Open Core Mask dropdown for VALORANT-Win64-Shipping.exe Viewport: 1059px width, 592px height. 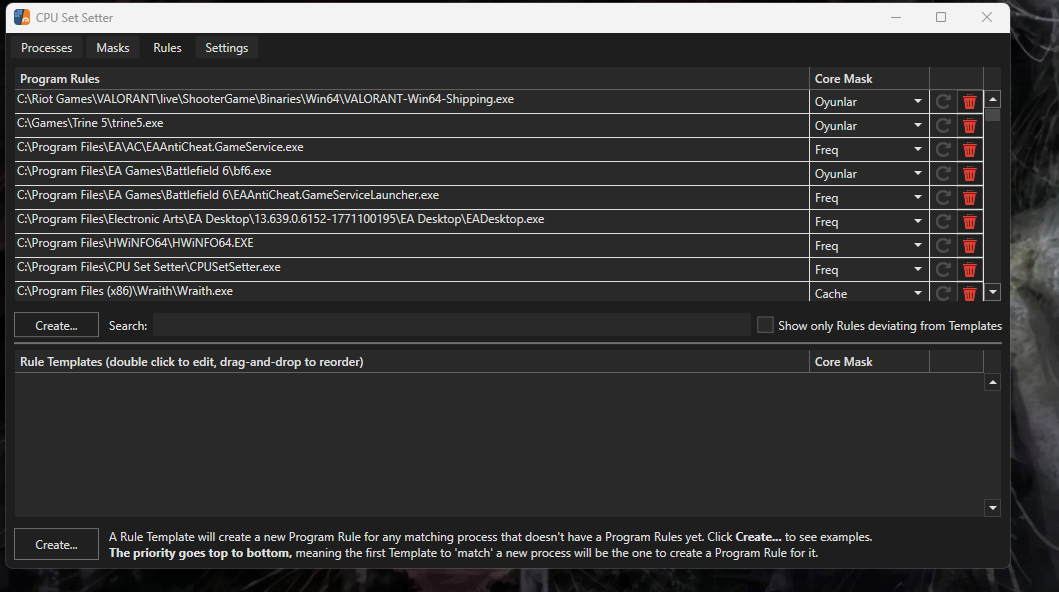(x=869, y=102)
